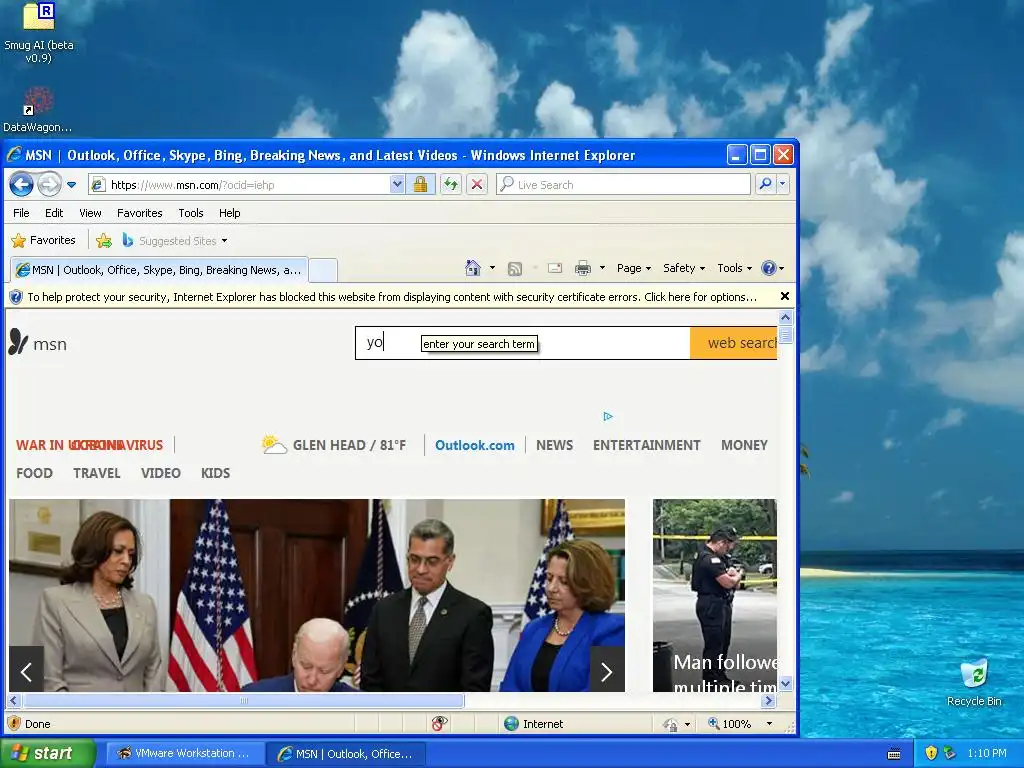
Task: Open the recent pages dropdown arrow
Action: pos(72,185)
